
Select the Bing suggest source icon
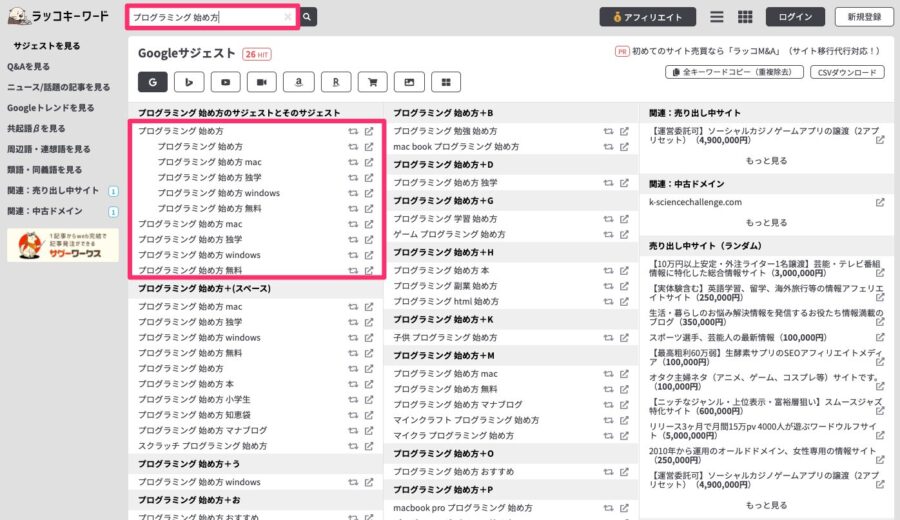[x=189, y=82]
